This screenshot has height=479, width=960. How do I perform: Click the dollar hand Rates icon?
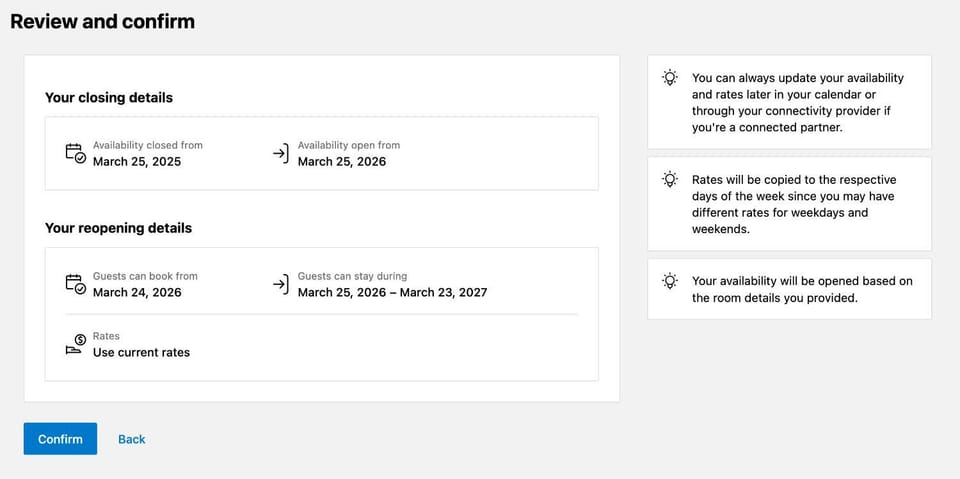pyautogui.click(x=75, y=345)
